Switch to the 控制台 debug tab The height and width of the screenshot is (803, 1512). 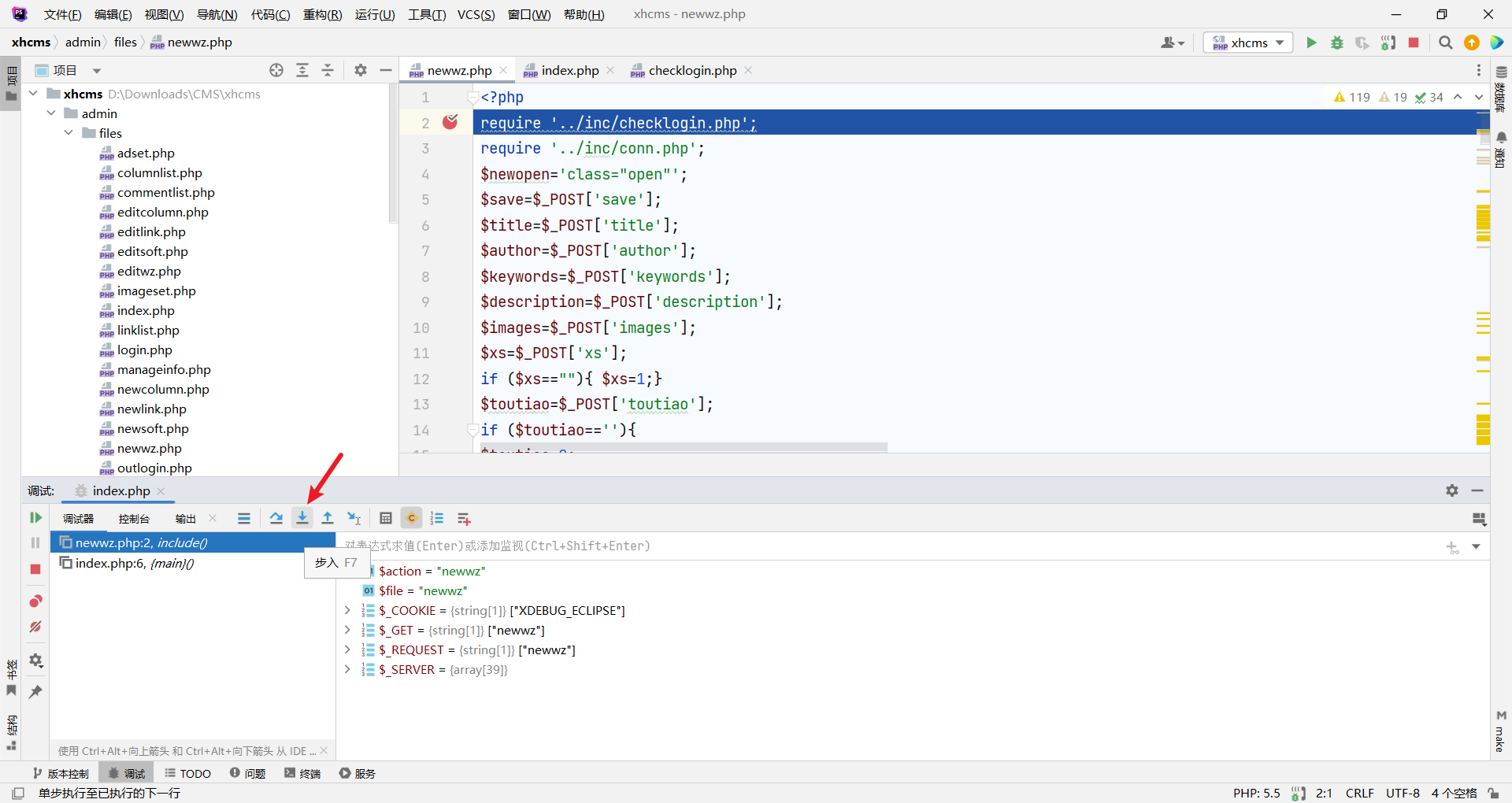point(134,519)
